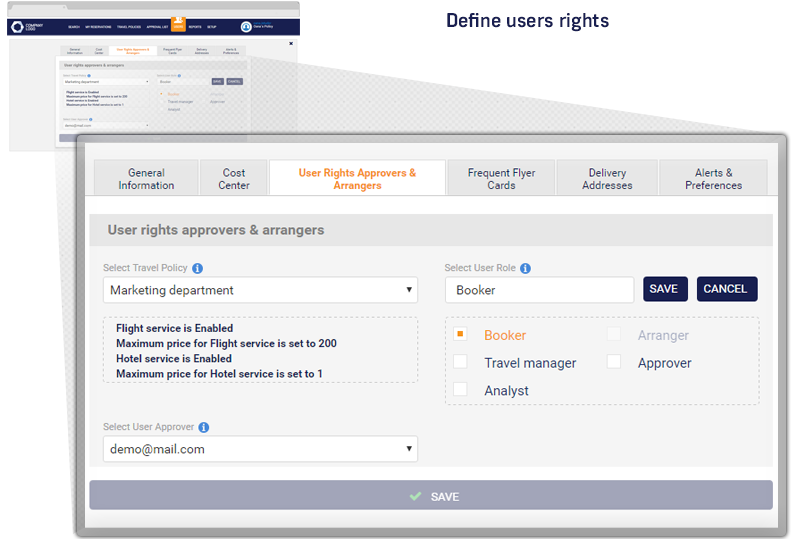Click the Booker user role text field
791x539 pixels.
pos(539,290)
